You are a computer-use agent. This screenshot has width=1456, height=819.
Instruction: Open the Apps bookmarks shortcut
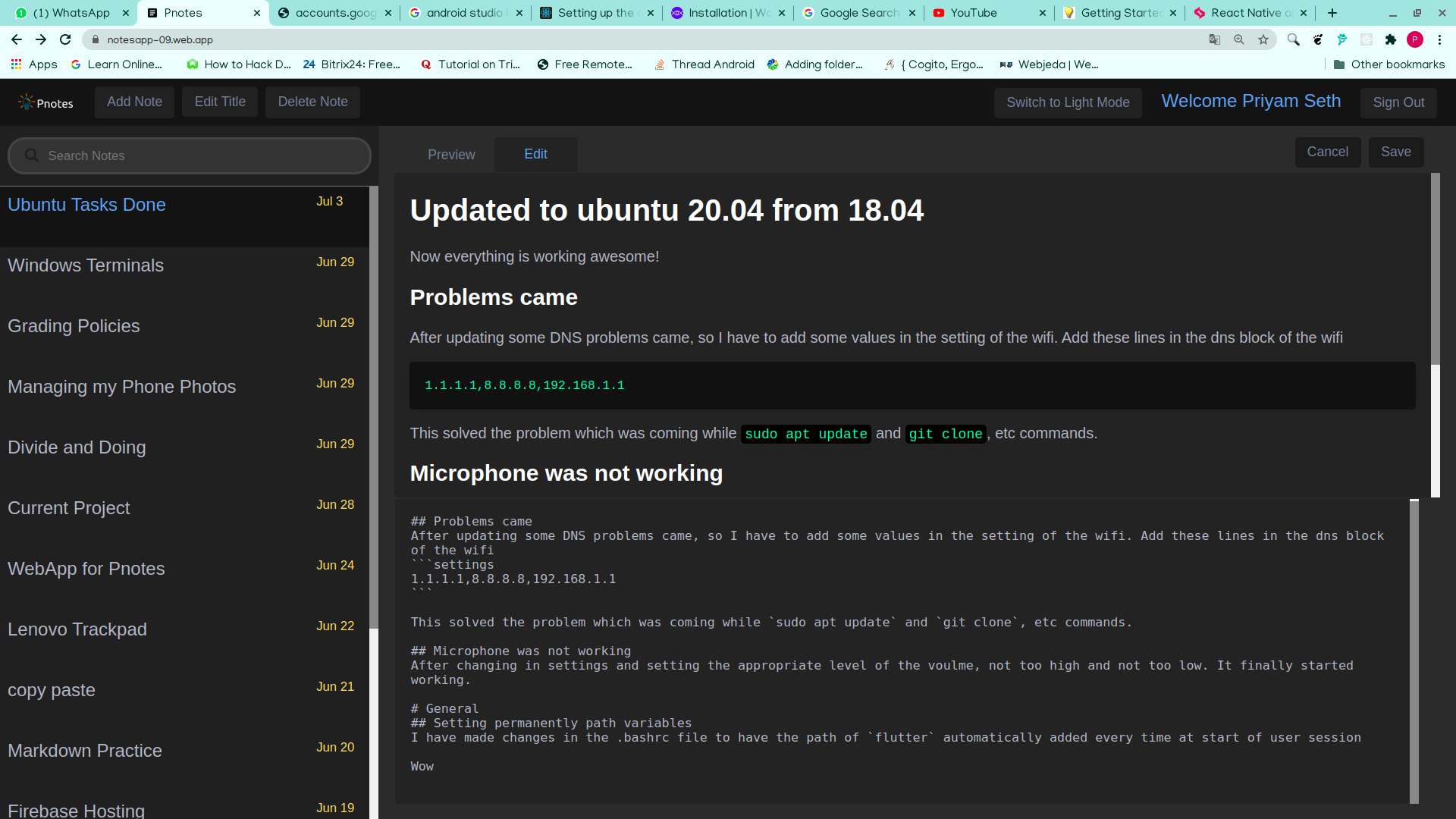(x=34, y=64)
